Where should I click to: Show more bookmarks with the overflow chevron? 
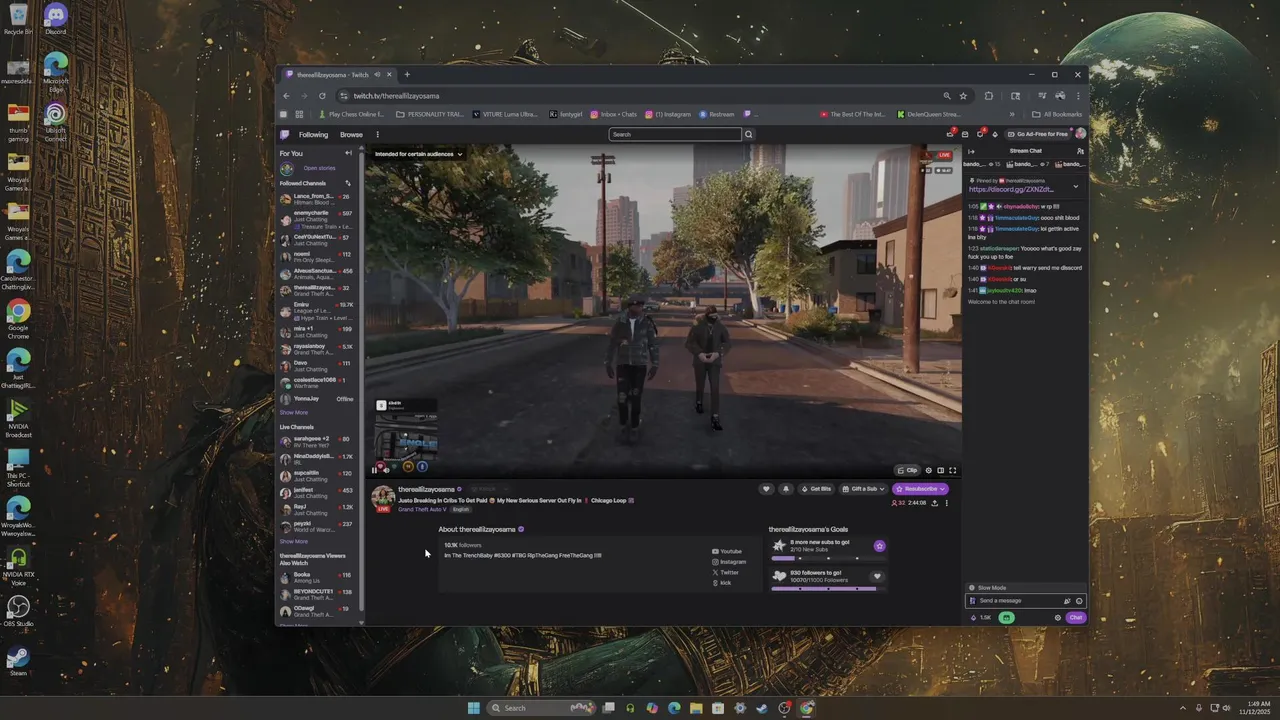pos(1012,114)
